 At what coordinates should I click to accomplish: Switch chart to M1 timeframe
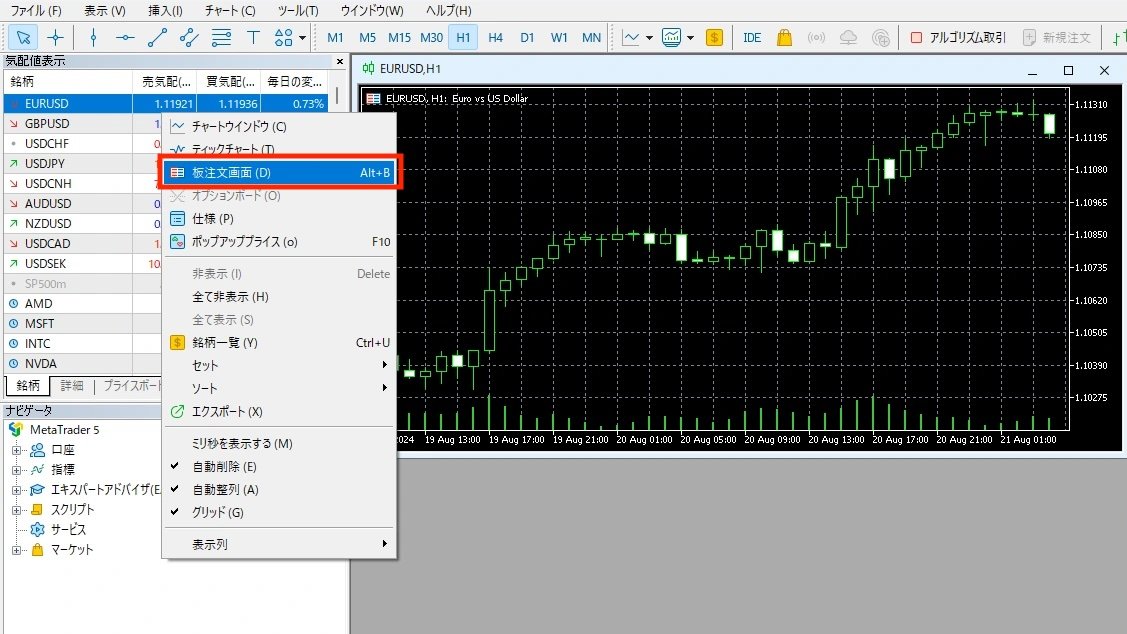335,37
